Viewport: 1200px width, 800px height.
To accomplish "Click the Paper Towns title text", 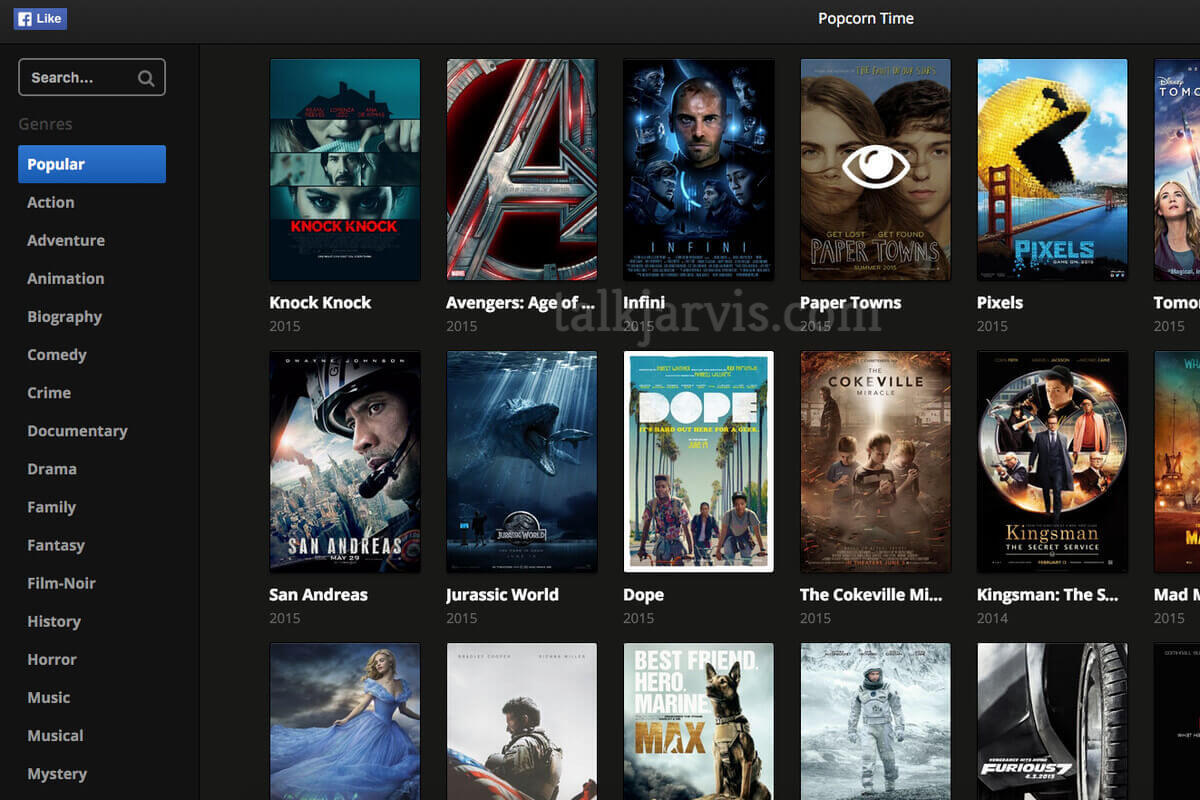I will [x=851, y=302].
